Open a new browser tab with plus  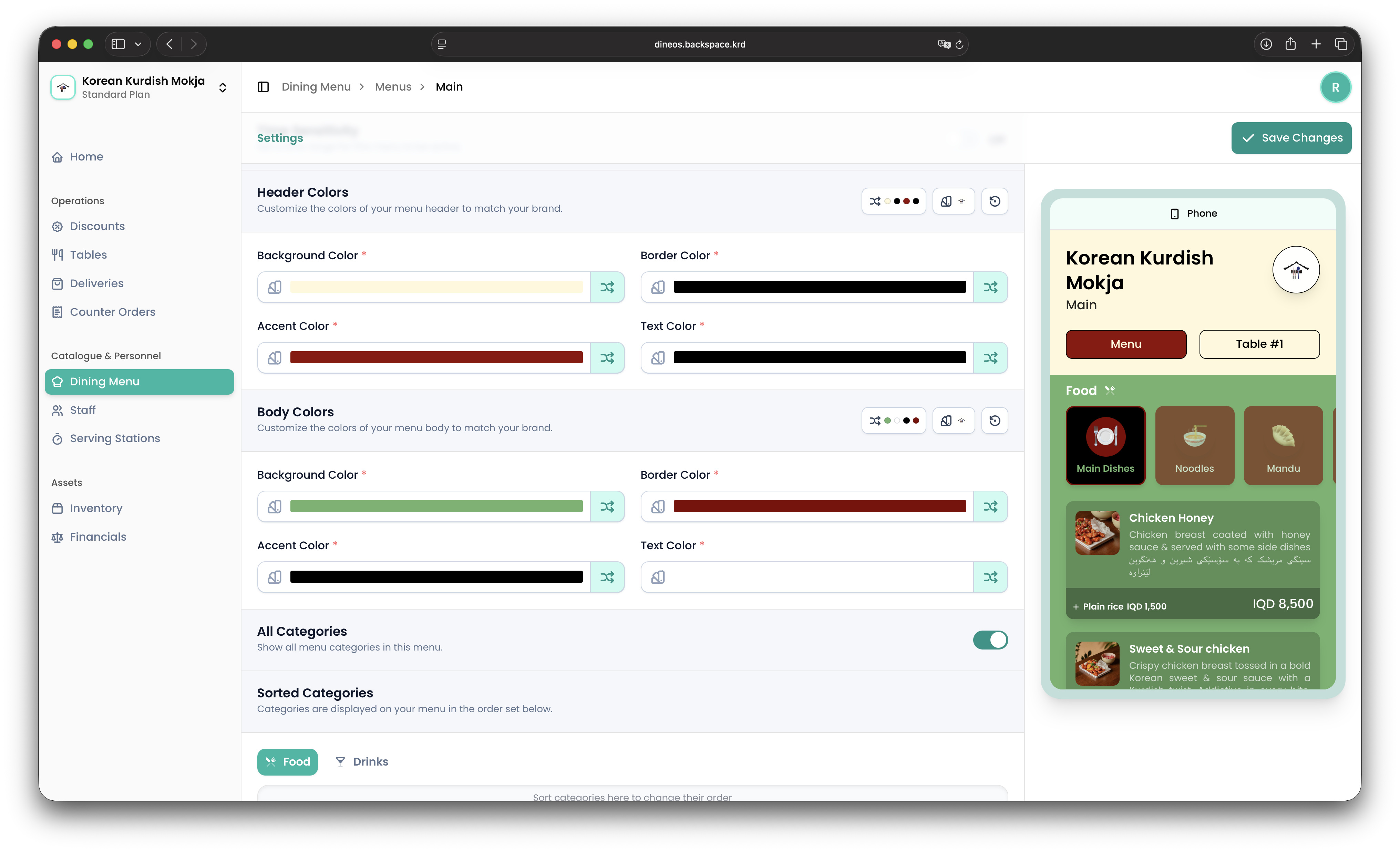[x=1315, y=44]
